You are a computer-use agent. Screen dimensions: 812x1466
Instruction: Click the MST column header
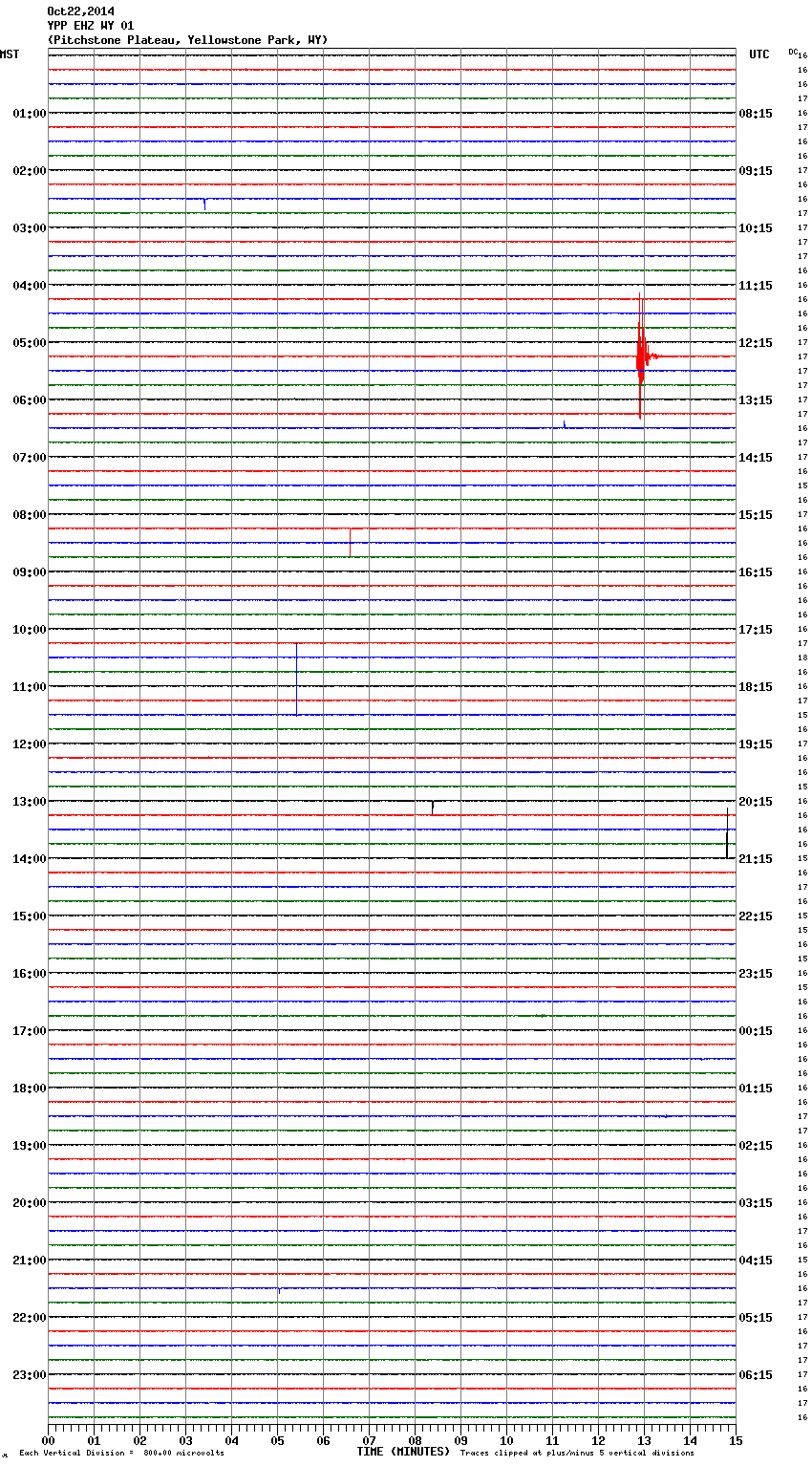10,54
